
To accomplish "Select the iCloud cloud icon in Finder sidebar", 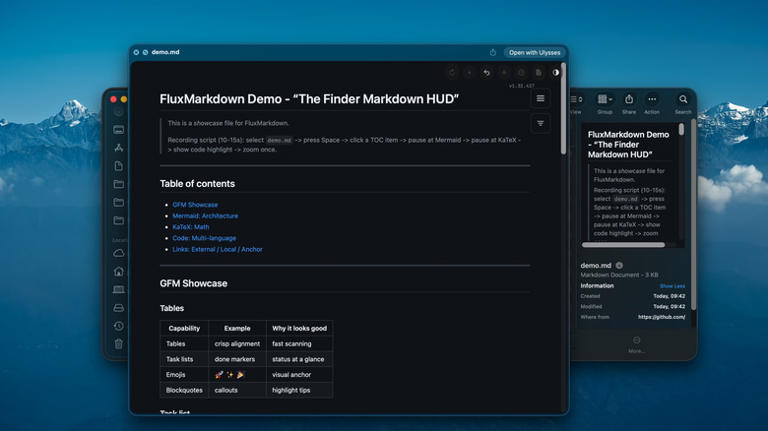I will [119, 253].
